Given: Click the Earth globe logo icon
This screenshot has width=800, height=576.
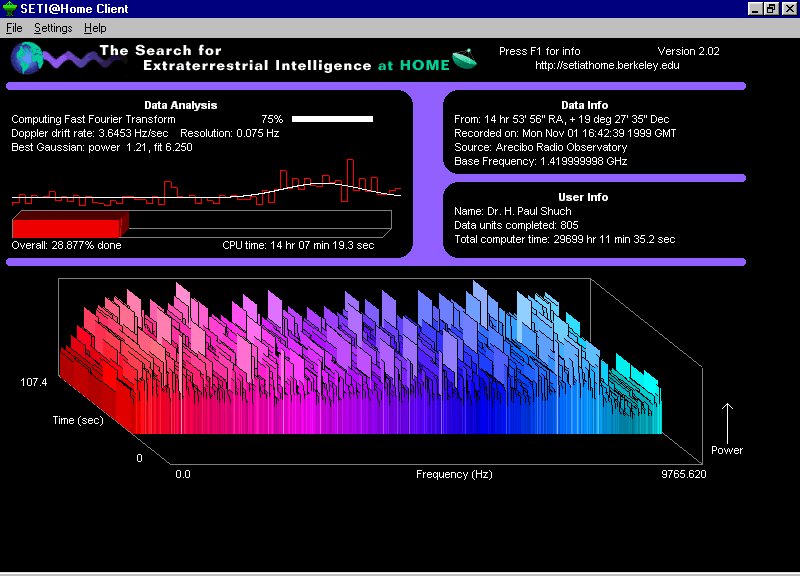Looking at the screenshot, I should pyautogui.click(x=27, y=58).
